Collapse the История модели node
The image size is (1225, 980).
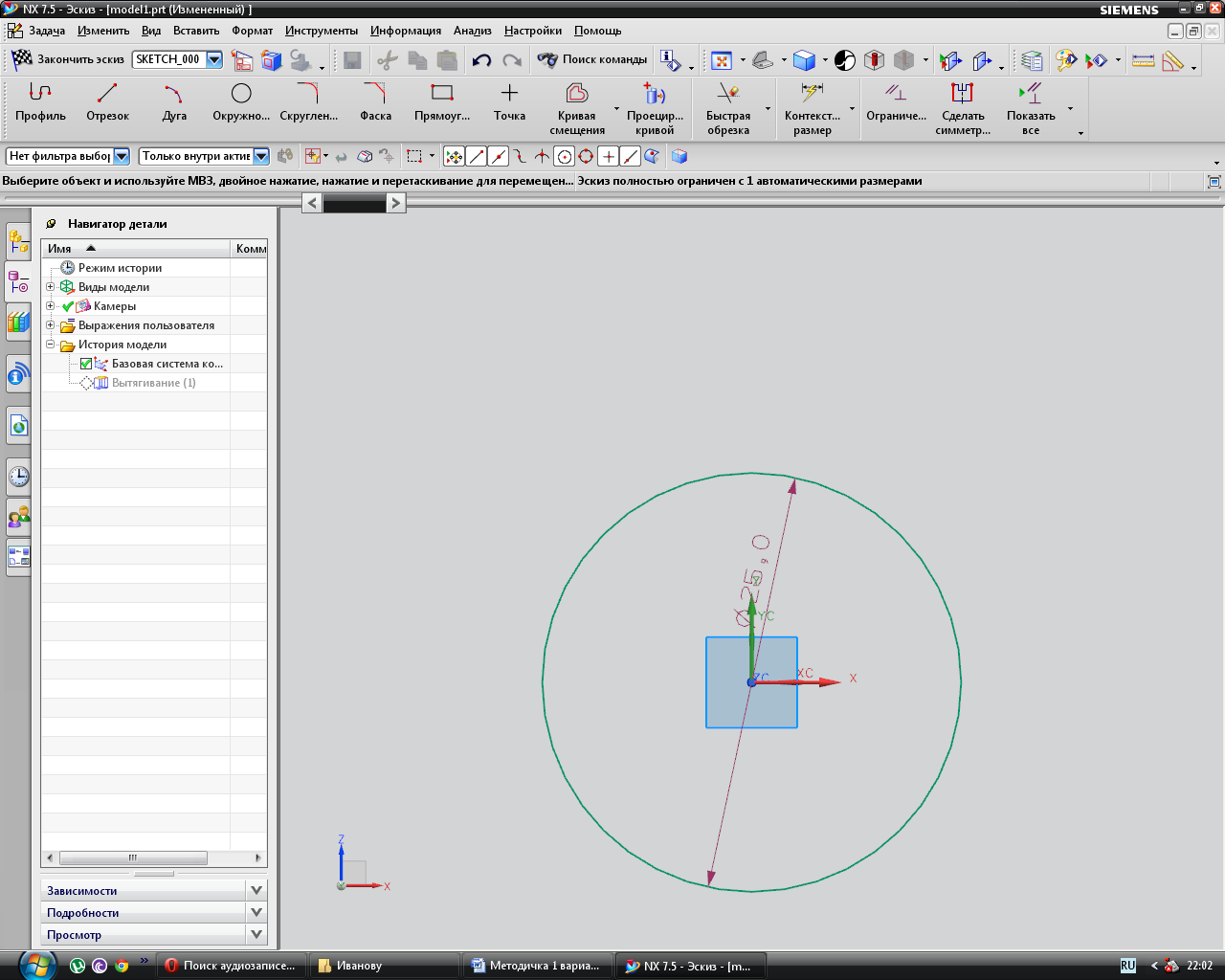pos(51,344)
